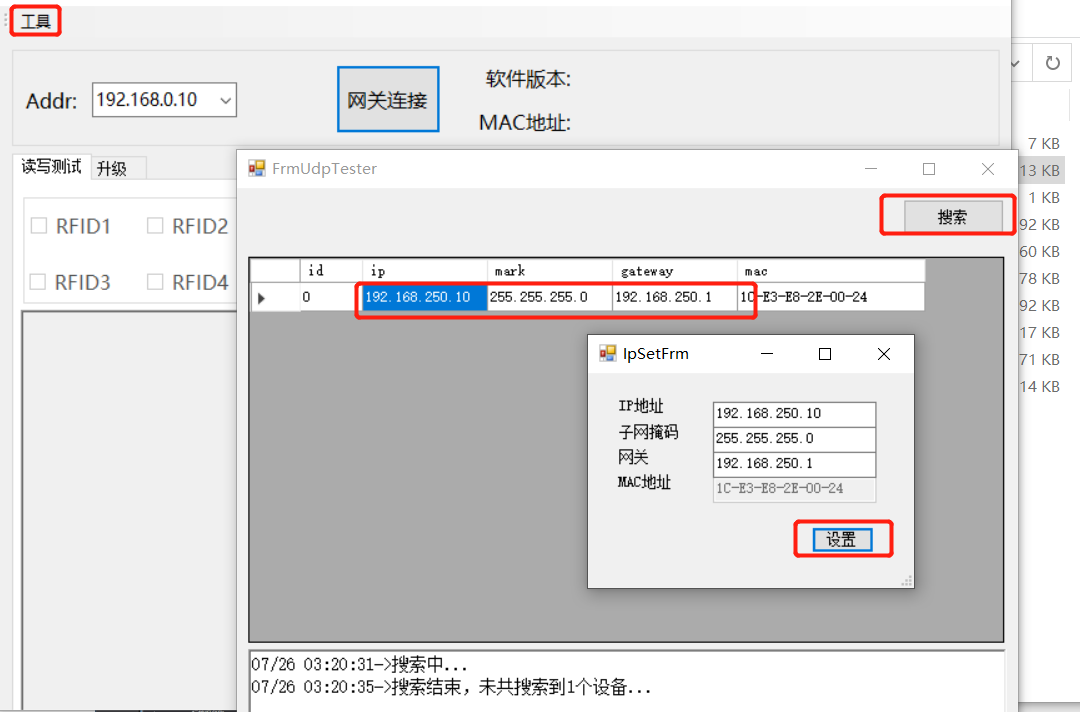The width and height of the screenshot is (1080, 712).
Task: Enable the RFID2 checkbox
Action: pos(155,226)
